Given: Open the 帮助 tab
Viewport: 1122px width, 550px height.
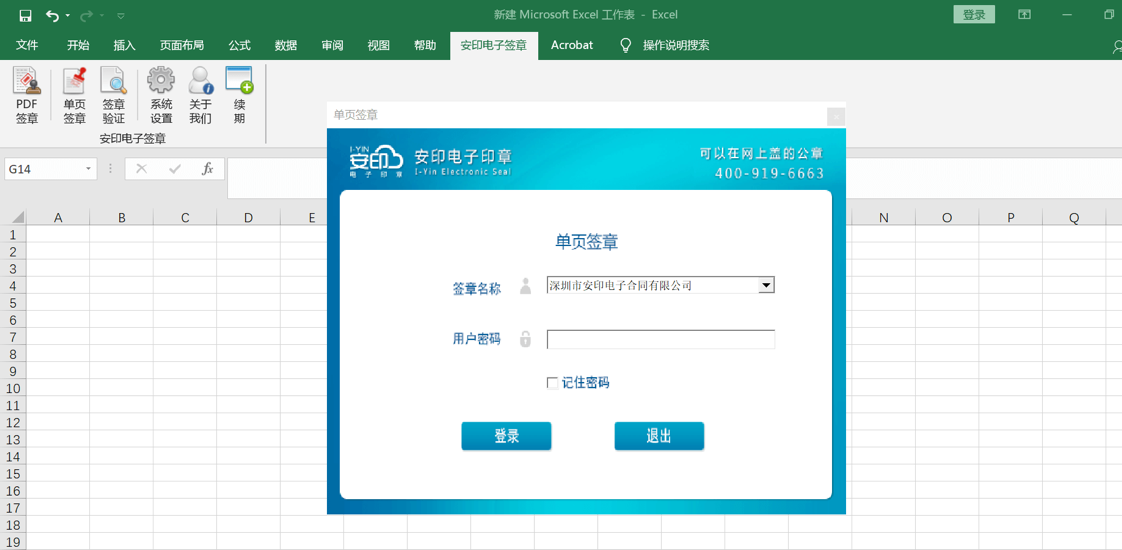Looking at the screenshot, I should pos(425,45).
